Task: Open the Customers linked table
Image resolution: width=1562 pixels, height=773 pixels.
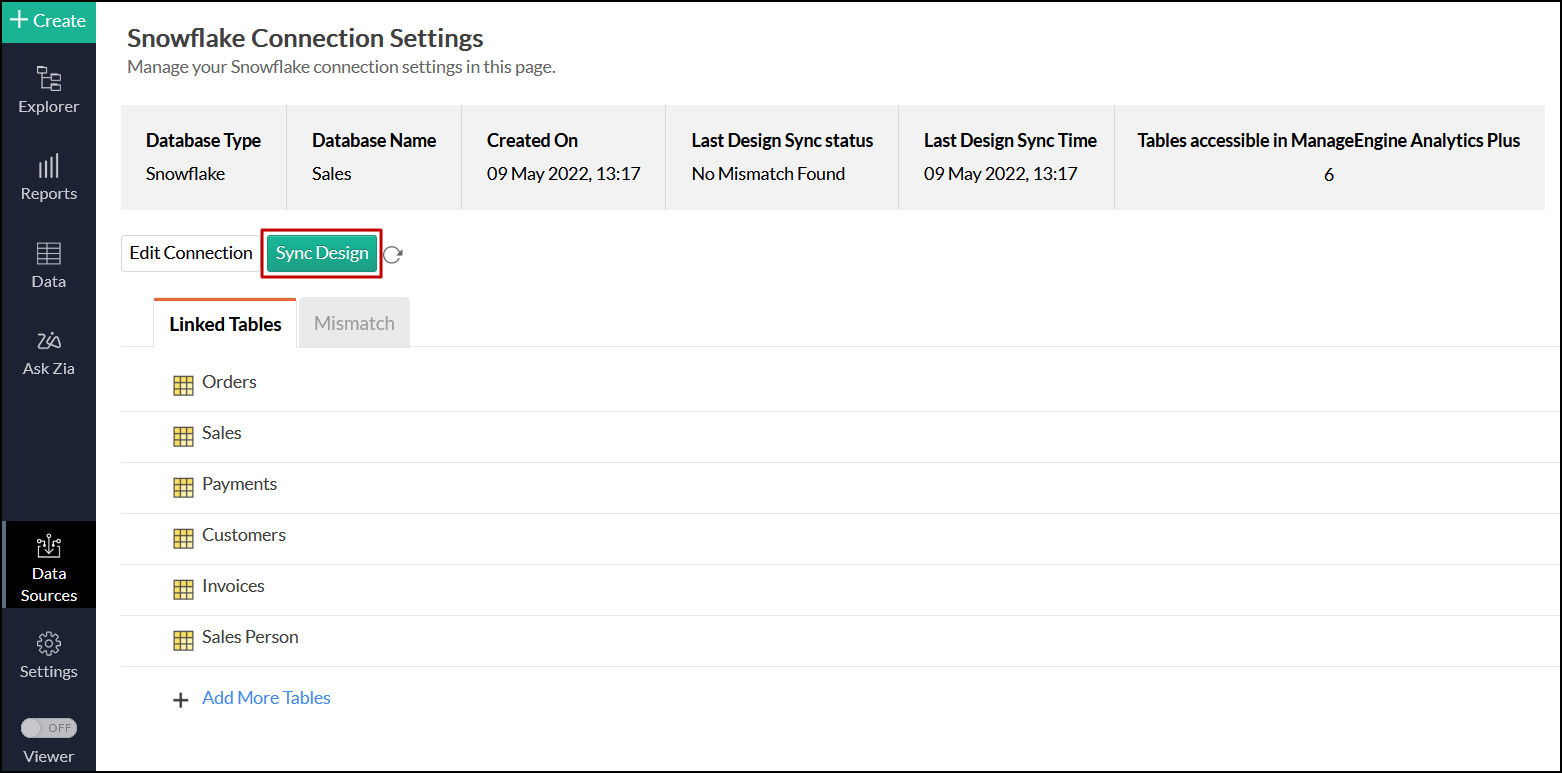Action: [243, 535]
